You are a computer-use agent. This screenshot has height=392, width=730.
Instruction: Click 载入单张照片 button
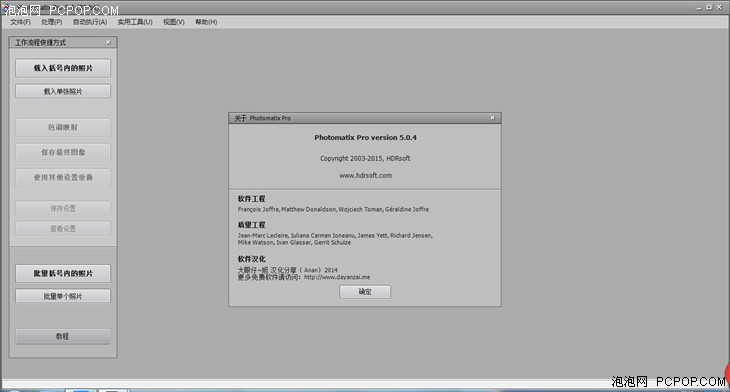click(x=63, y=91)
